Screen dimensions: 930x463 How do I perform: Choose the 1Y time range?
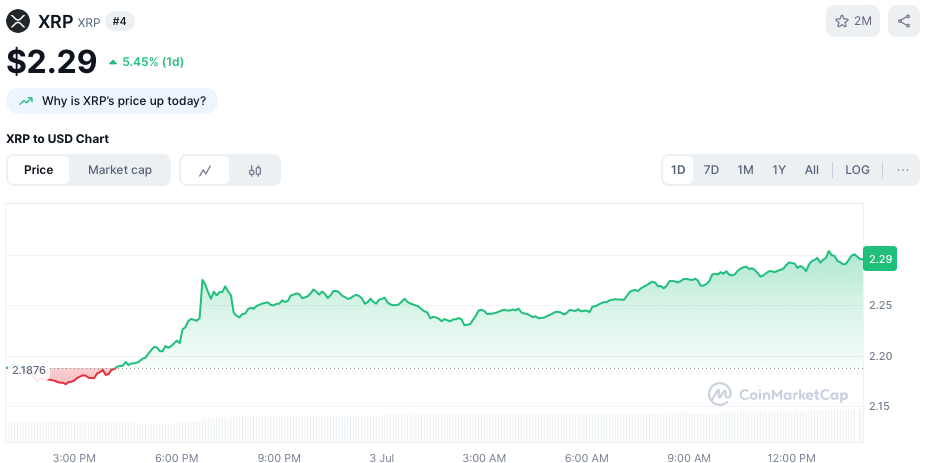tap(779, 170)
